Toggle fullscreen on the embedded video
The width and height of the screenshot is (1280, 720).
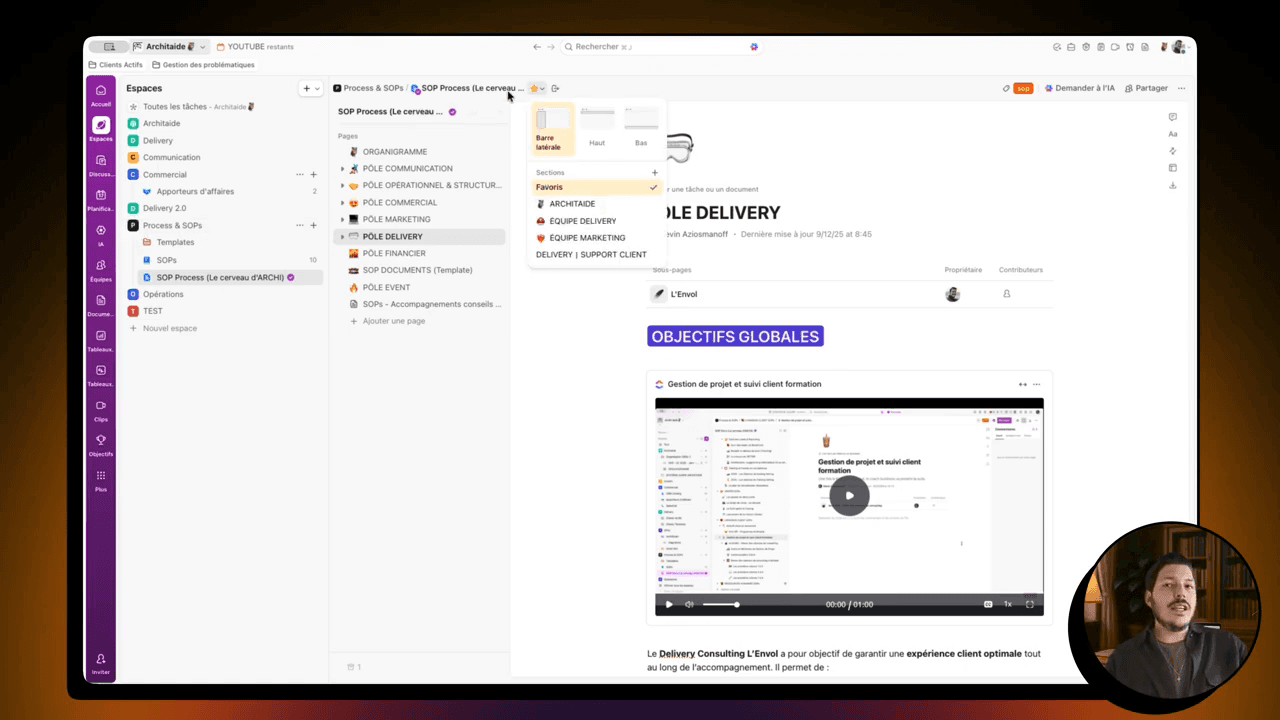1030,604
